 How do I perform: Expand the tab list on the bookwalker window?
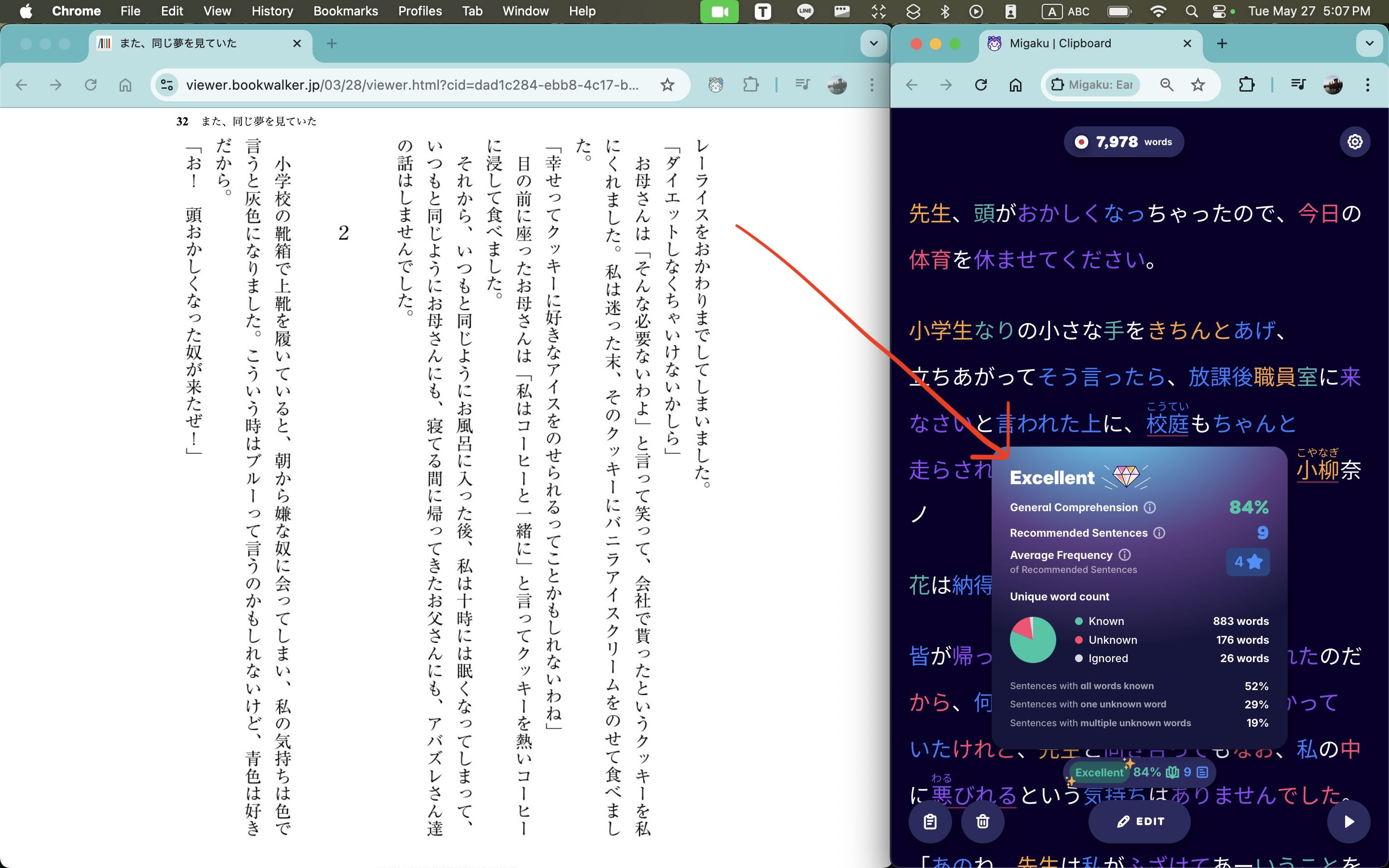coord(873,43)
